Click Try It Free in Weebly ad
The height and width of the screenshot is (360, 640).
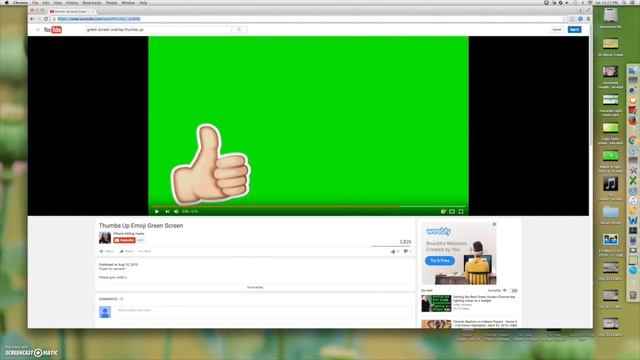click(x=440, y=260)
